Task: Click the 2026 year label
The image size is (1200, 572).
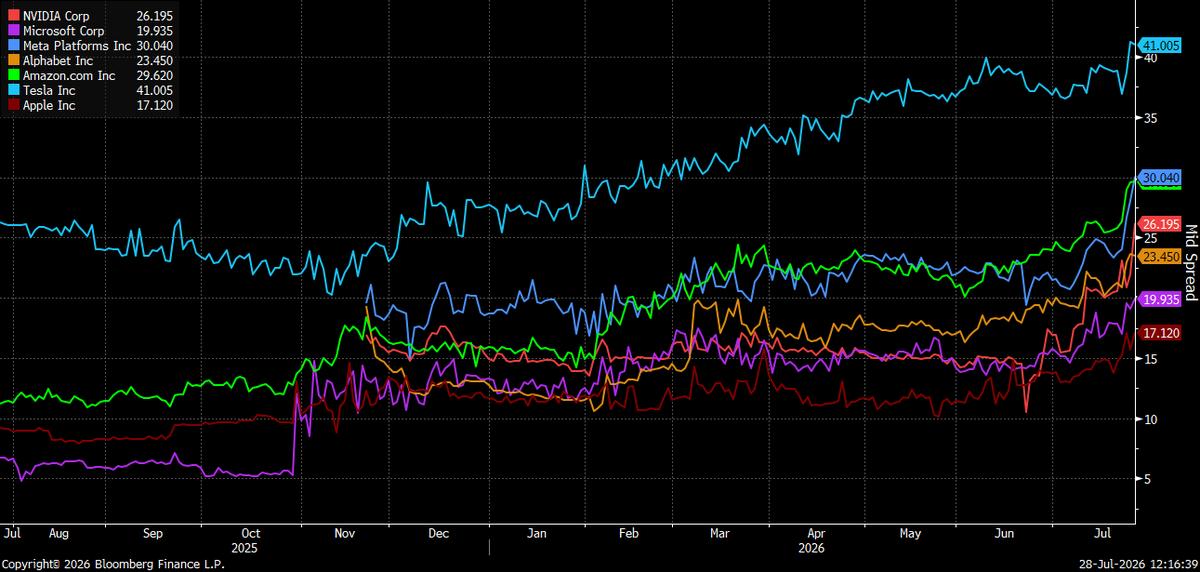Action: point(812,548)
